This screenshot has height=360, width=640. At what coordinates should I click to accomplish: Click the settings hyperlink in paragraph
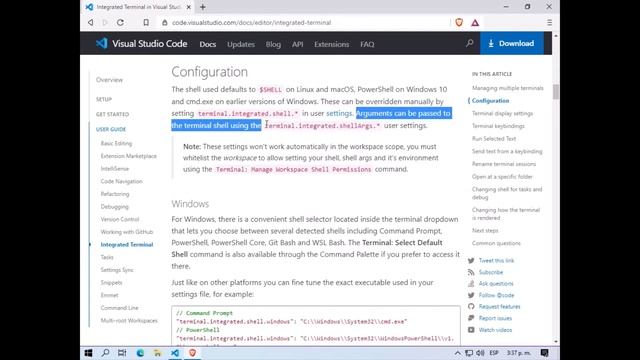click(x=339, y=113)
